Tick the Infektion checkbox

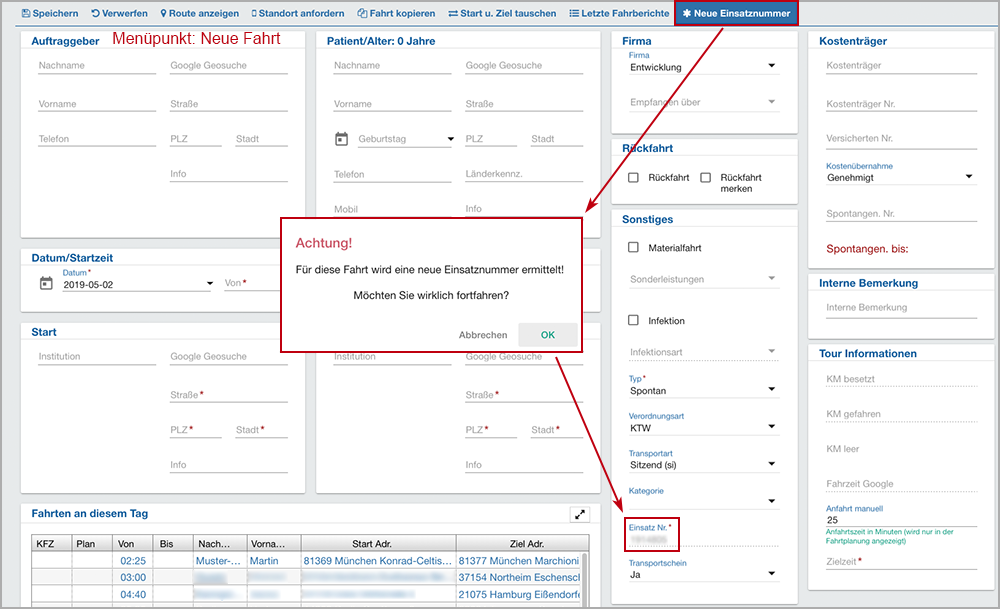click(633, 321)
